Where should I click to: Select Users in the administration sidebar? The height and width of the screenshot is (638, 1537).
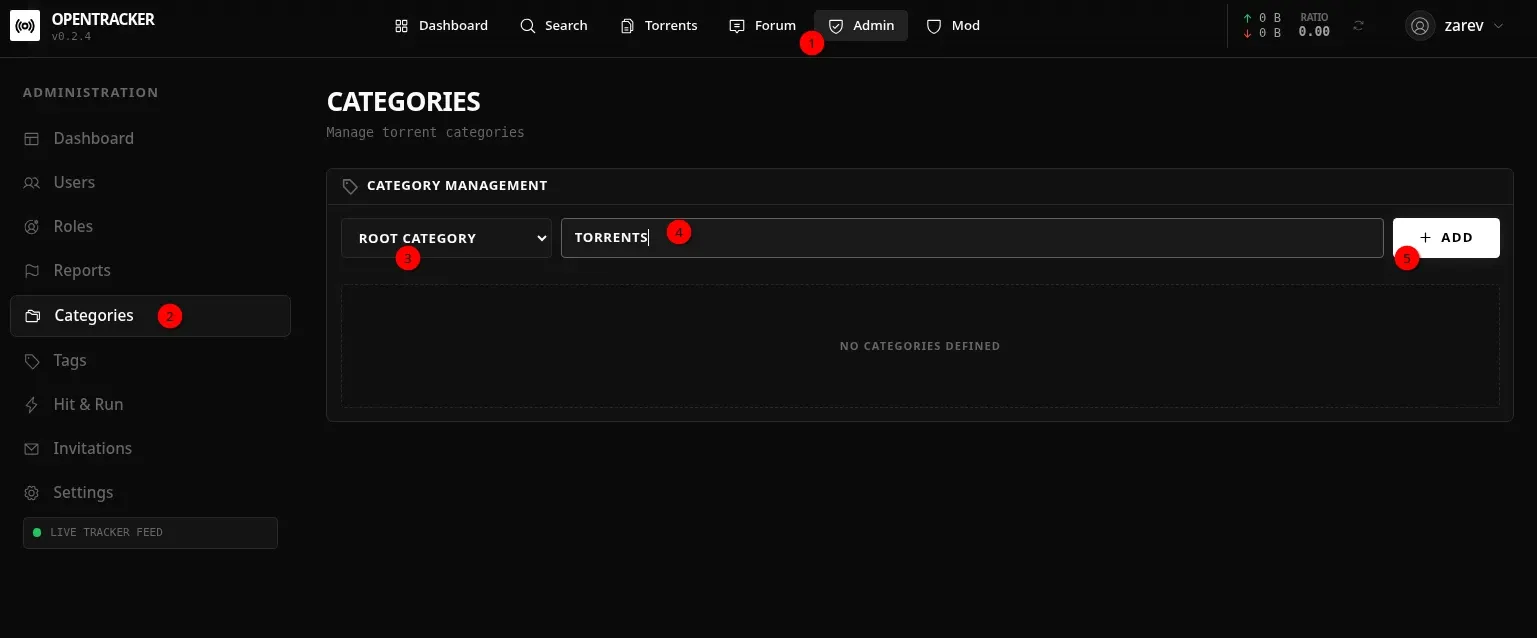[74, 183]
